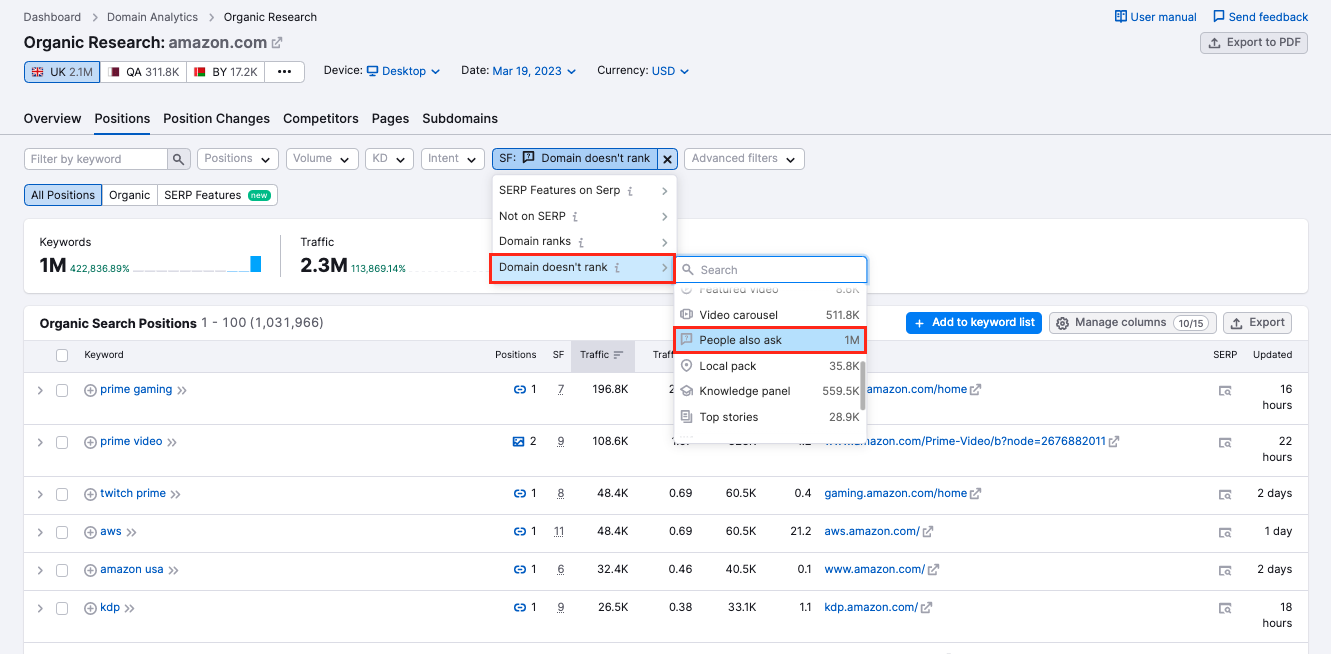Viewport: 1331px width, 654px height.
Task: Click info icon beside Domain ranks
Action: coord(581,242)
